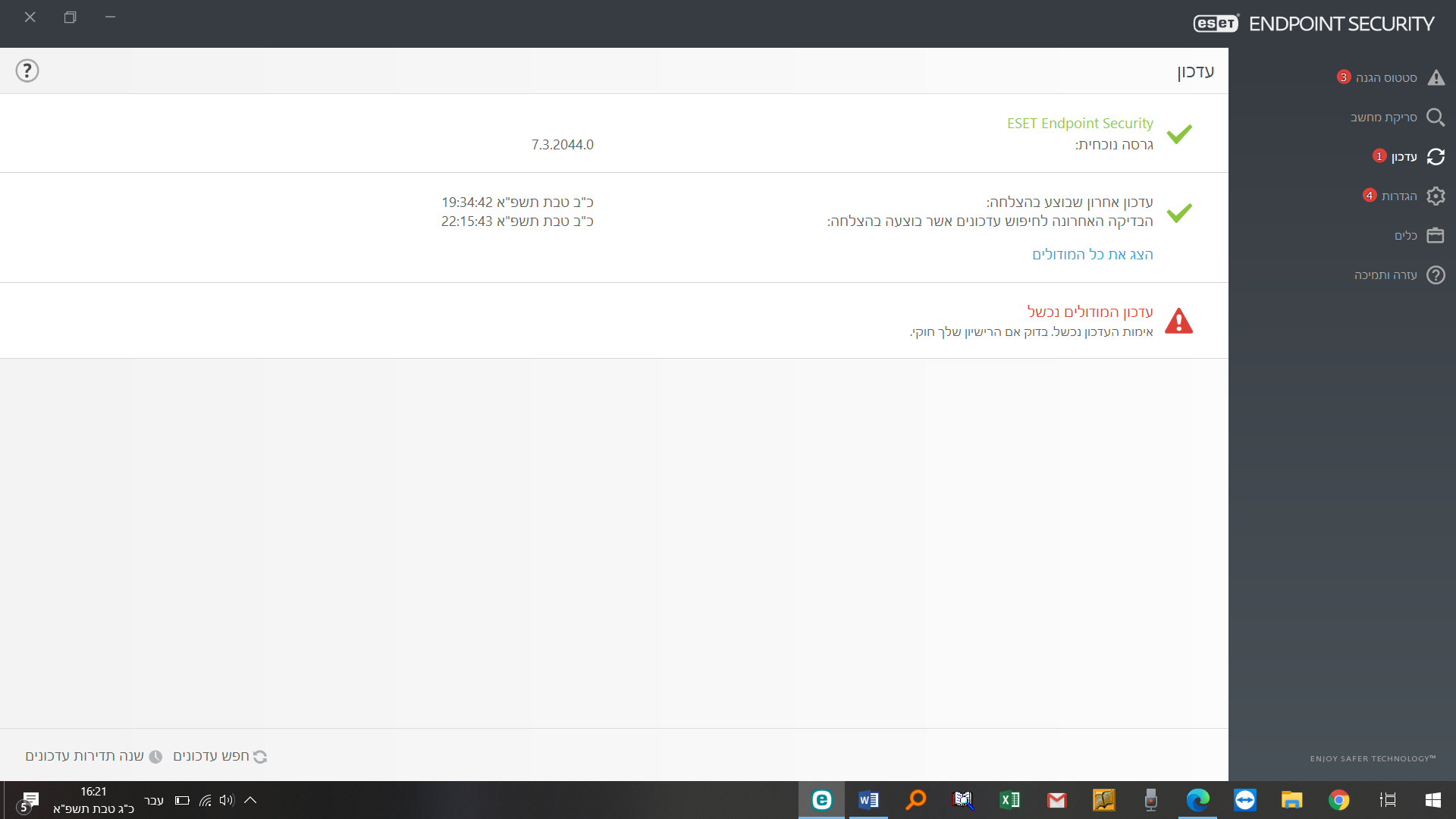Open Microsoft Word from taskbar
The height and width of the screenshot is (819, 1456).
pos(868,800)
